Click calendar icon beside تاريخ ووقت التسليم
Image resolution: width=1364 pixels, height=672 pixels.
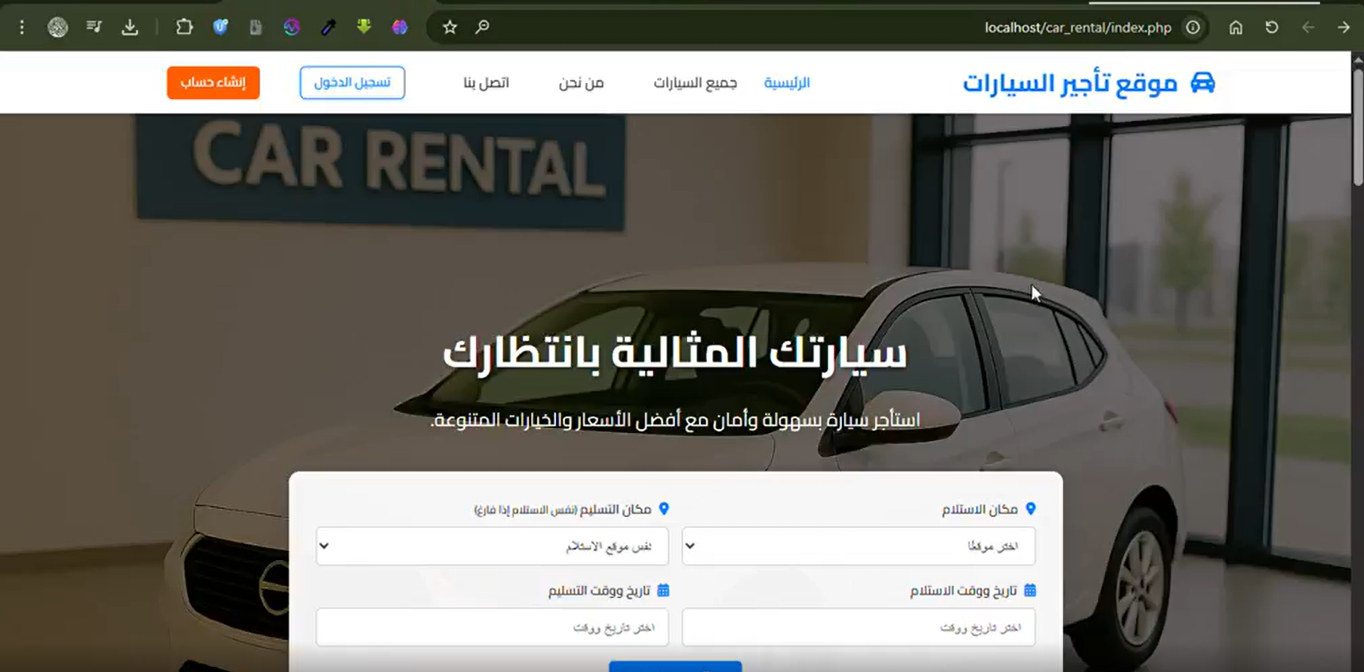(x=663, y=591)
